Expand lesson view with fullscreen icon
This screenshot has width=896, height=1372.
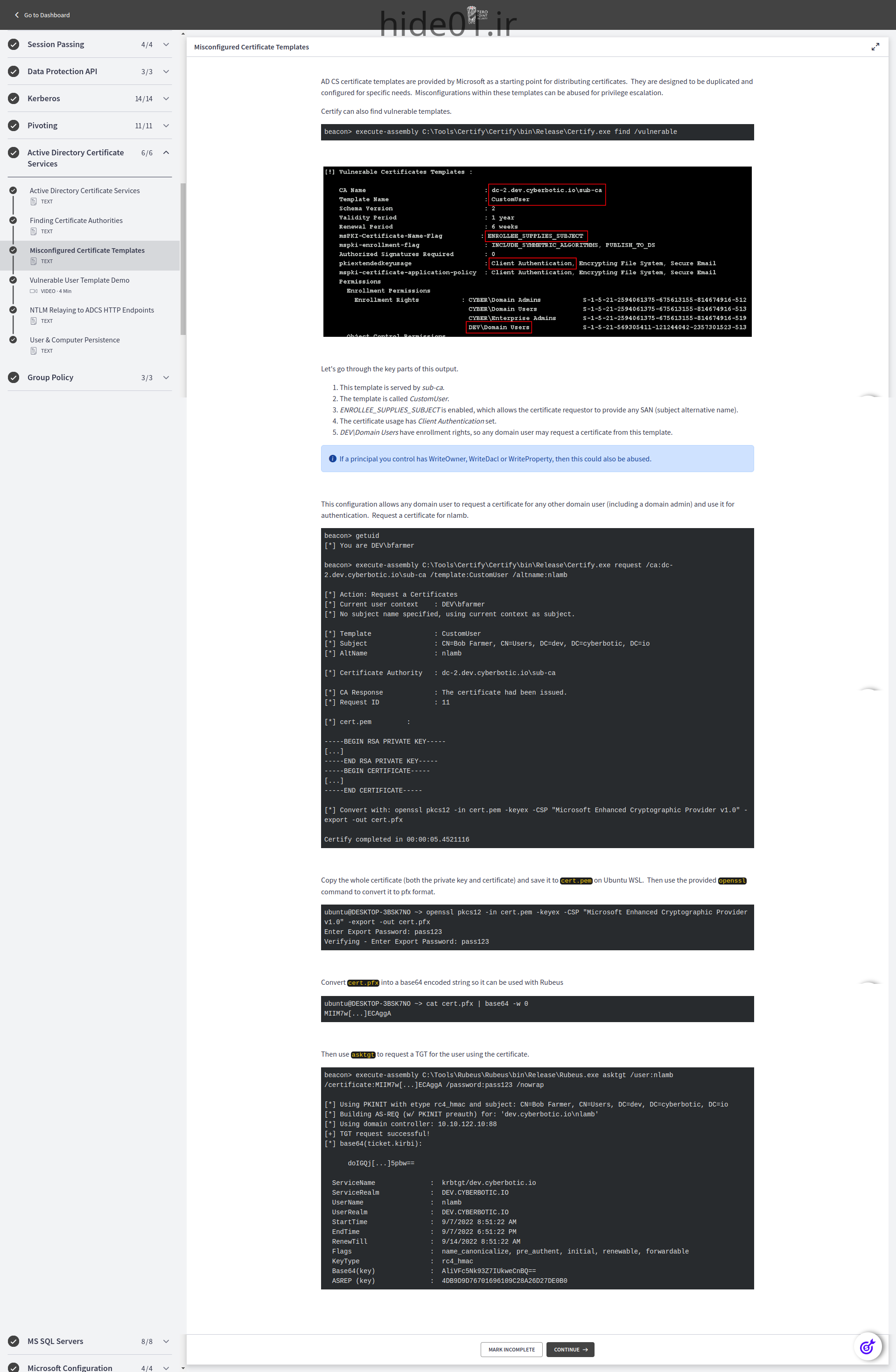(x=875, y=47)
